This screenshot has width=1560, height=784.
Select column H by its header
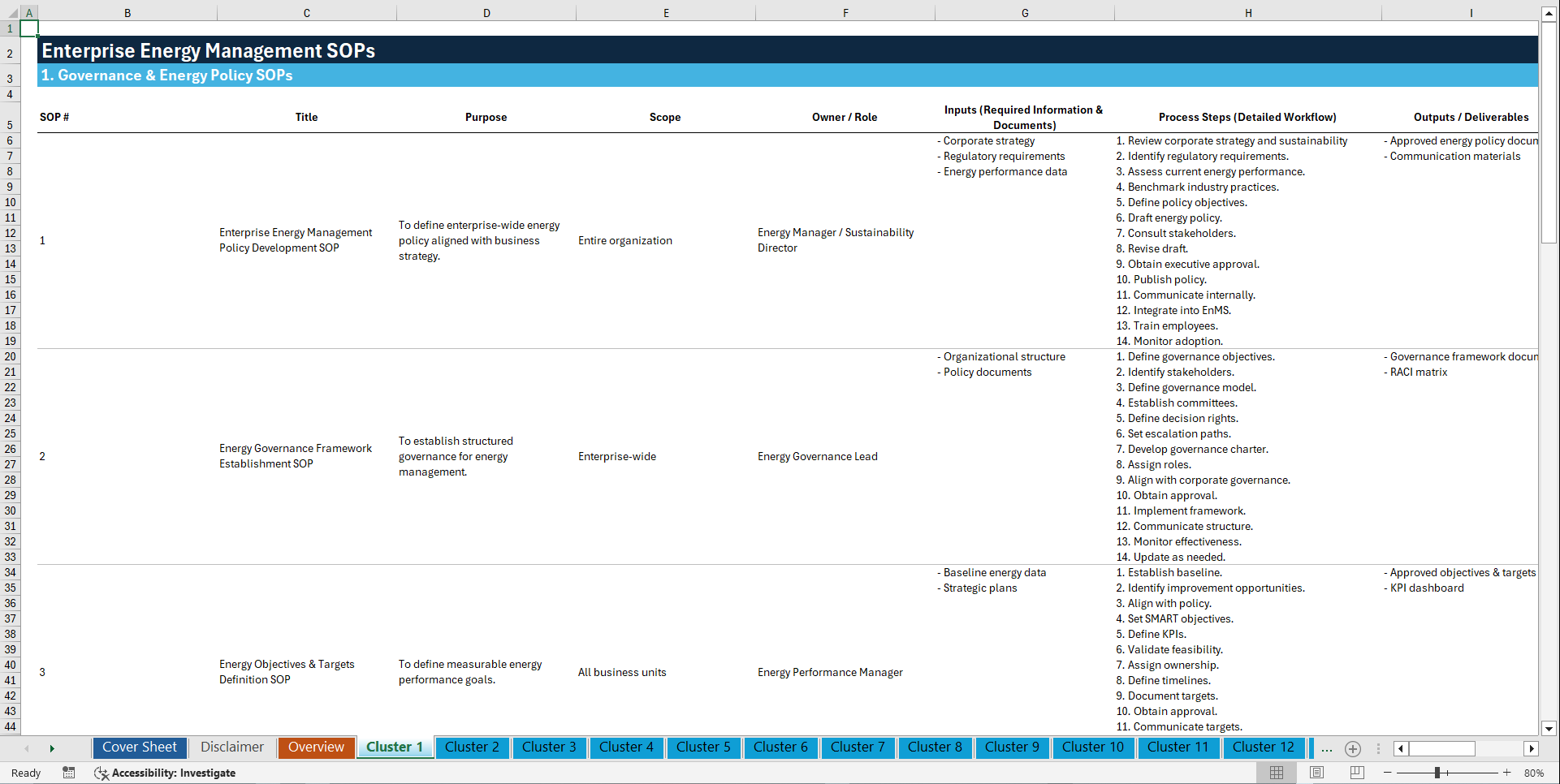pyautogui.click(x=1248, y=12)
